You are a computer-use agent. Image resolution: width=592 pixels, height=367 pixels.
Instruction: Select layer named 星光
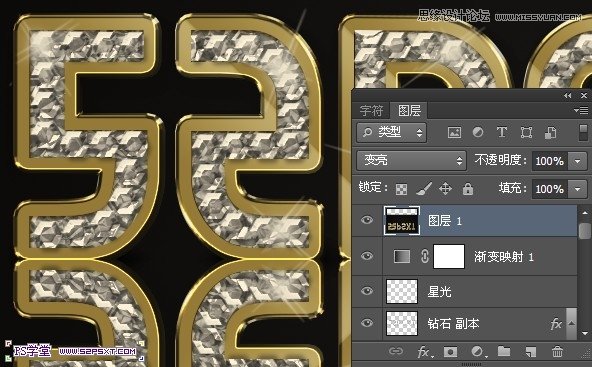pyautogui.click(x=439, y=291)
